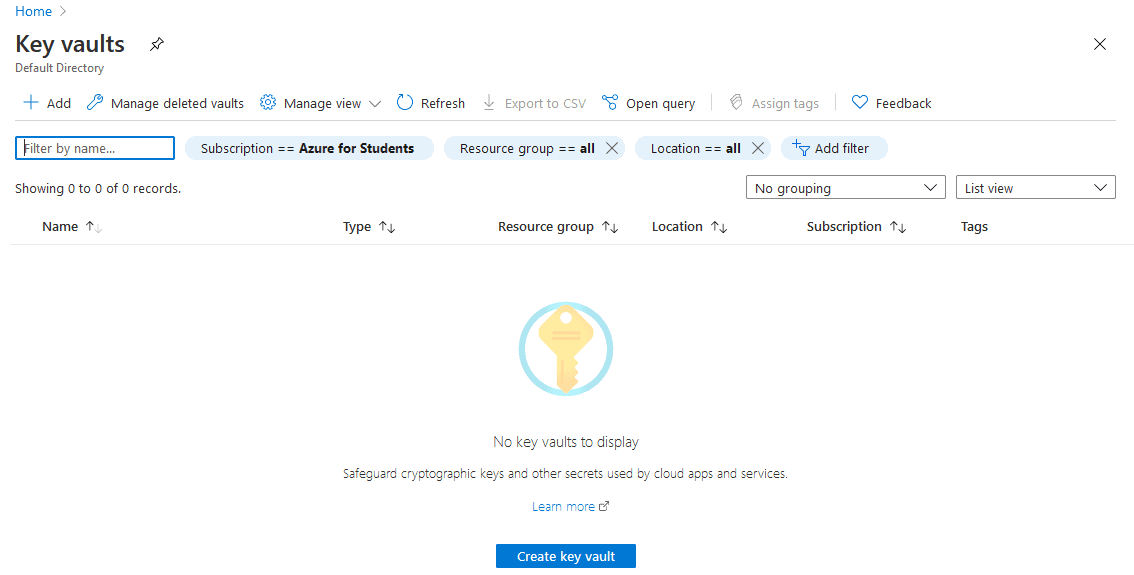Click Open query in toolbar
This screenshot has height=575, width=1134.
coord(649,103)
